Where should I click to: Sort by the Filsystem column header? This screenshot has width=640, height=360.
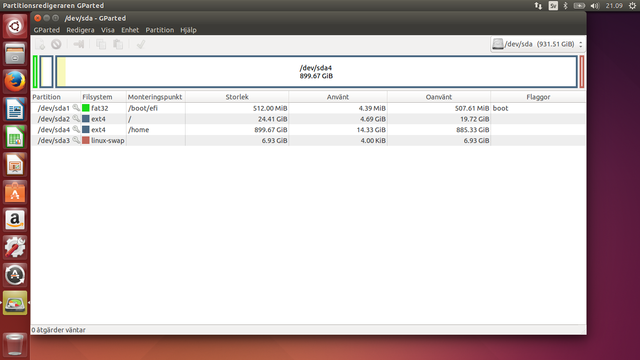tap(103, 97)
